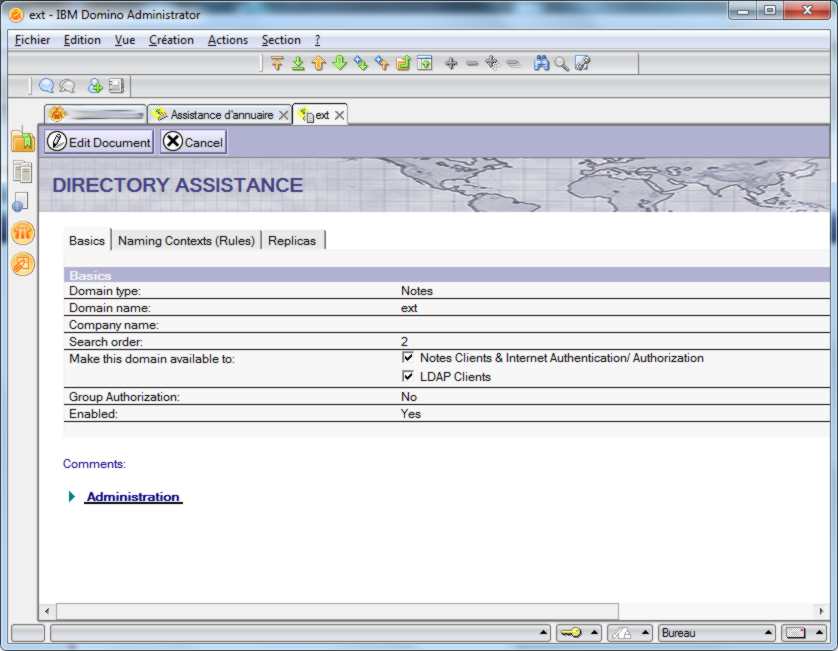
Task: Click the stacked documents icon in left sidebar
Action: click(x=22, y=171)
